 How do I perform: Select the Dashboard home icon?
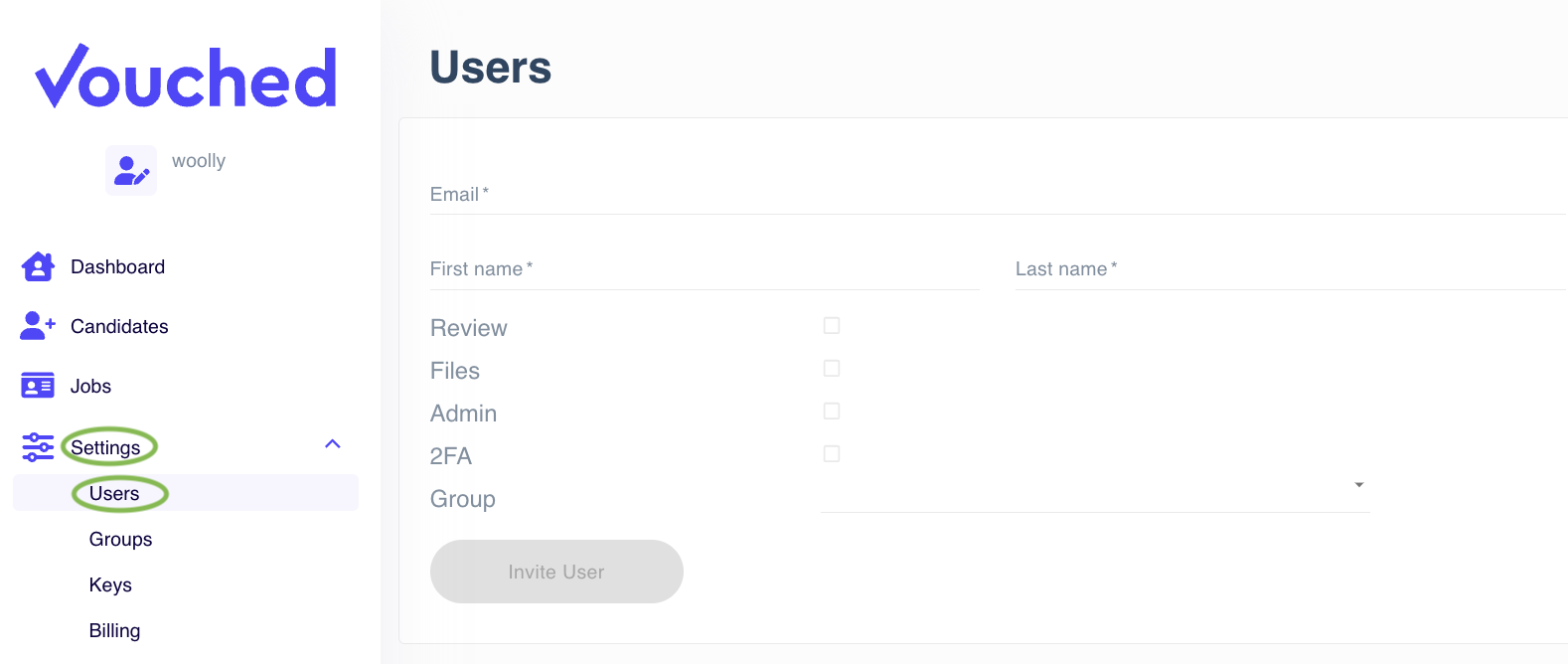click(x=37, y=266)
